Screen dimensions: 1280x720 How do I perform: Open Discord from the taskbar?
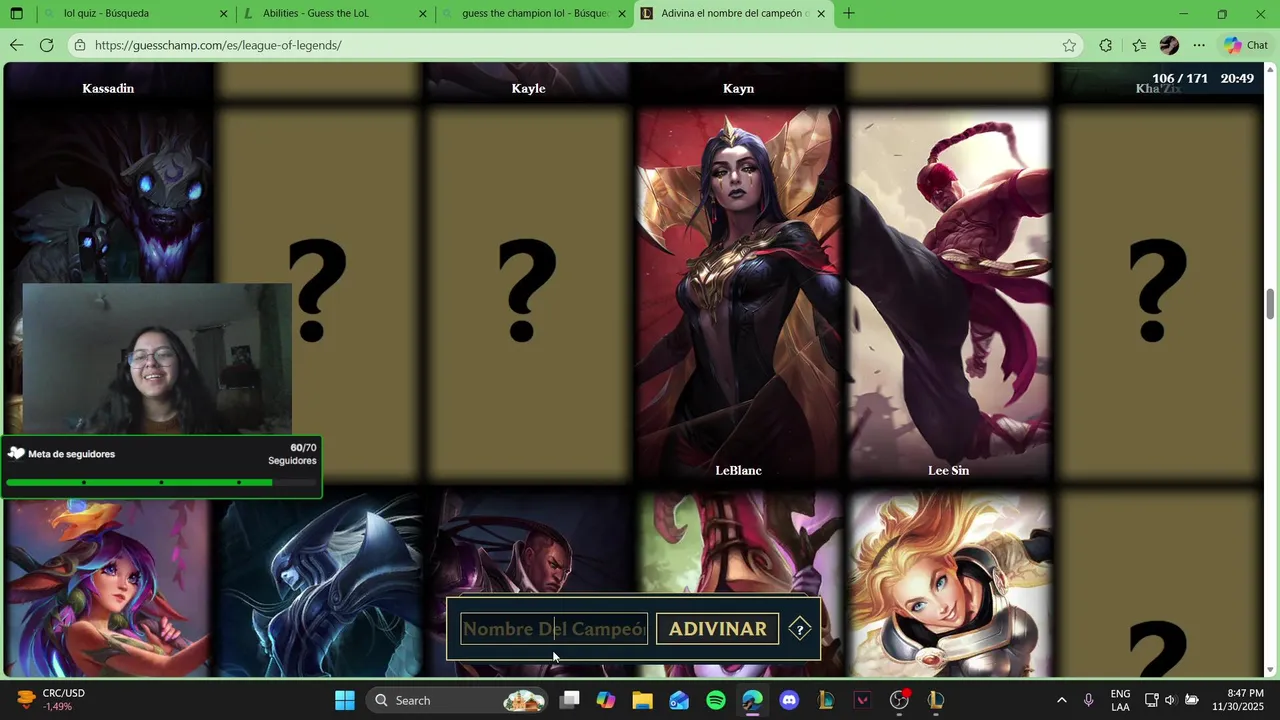click(789, 700)
